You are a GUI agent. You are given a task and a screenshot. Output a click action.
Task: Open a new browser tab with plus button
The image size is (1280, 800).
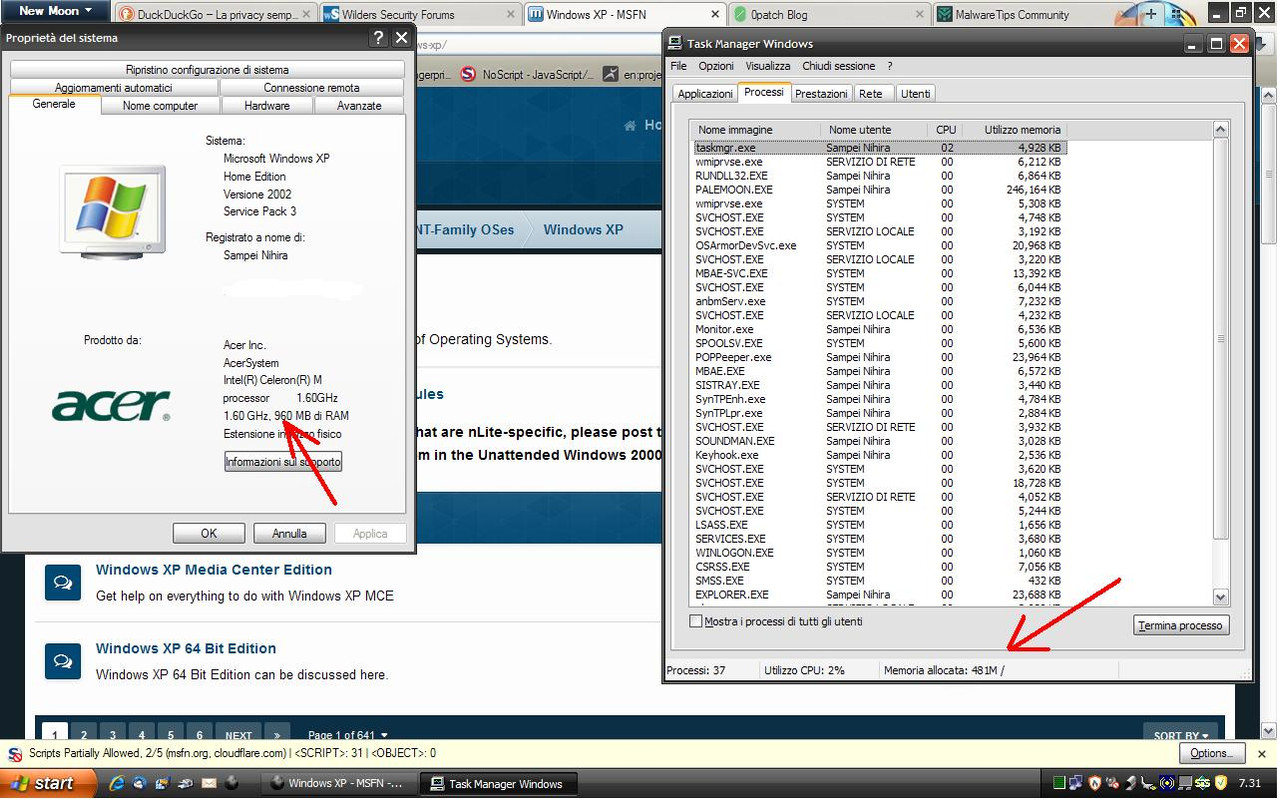pyautogui.click(x=1151, y=14)
